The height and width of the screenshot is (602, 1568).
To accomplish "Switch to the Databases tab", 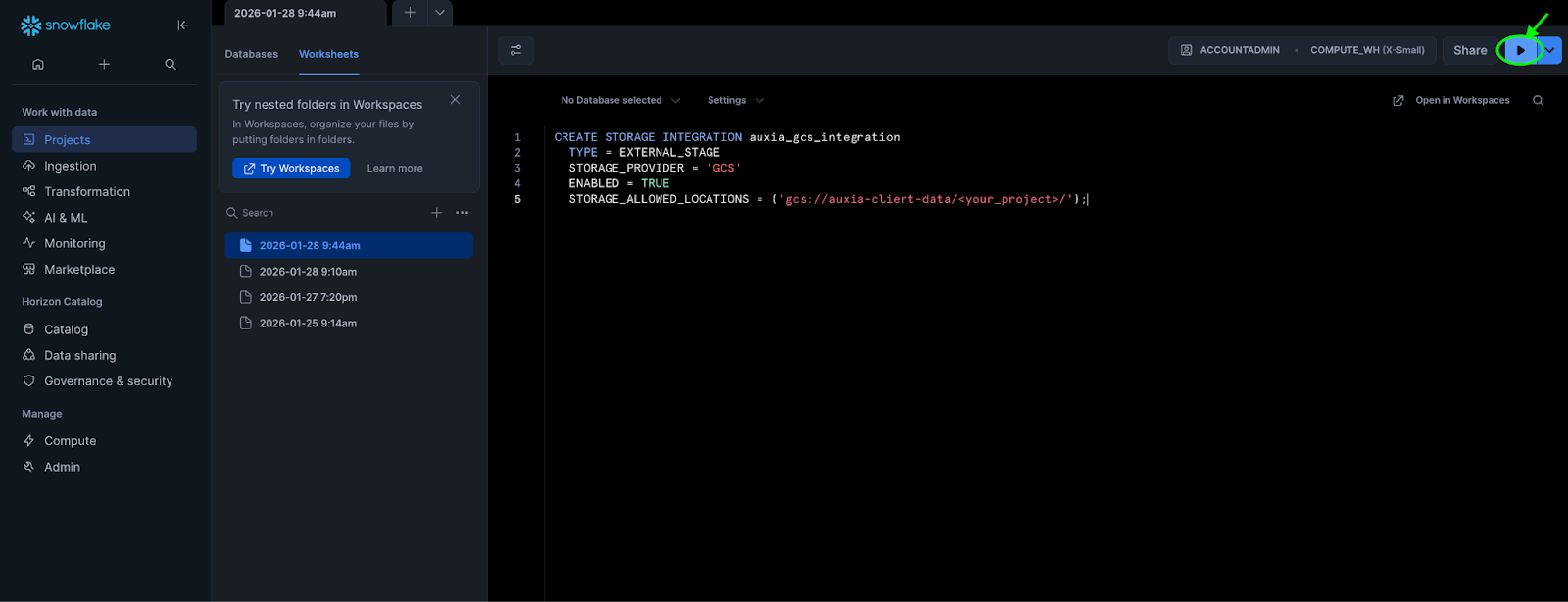I will point(252,54).
